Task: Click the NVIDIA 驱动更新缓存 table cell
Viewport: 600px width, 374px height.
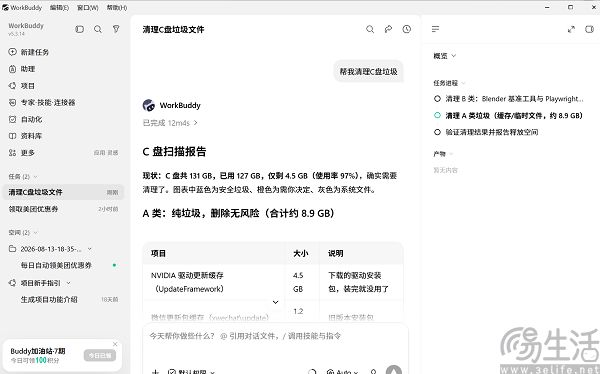Action: (214, 282)
